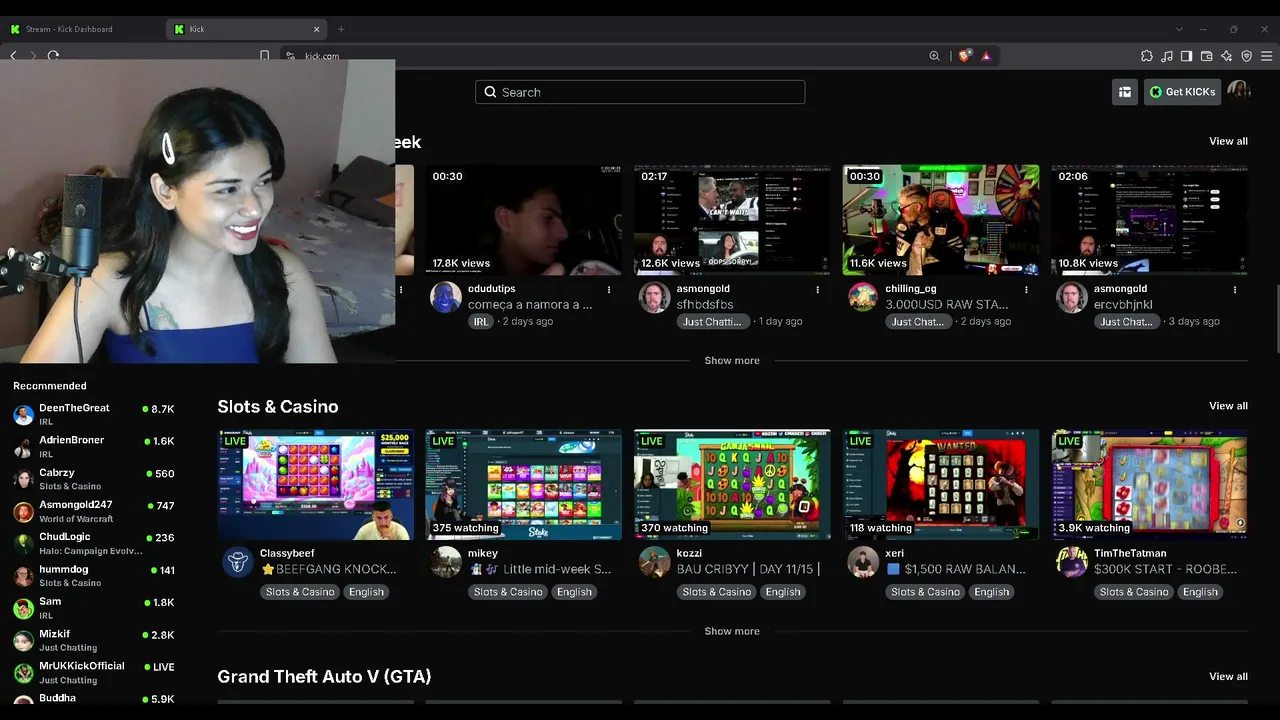
Task: Click English tag under TimTheTatman stream
Action: [1200, 592]
